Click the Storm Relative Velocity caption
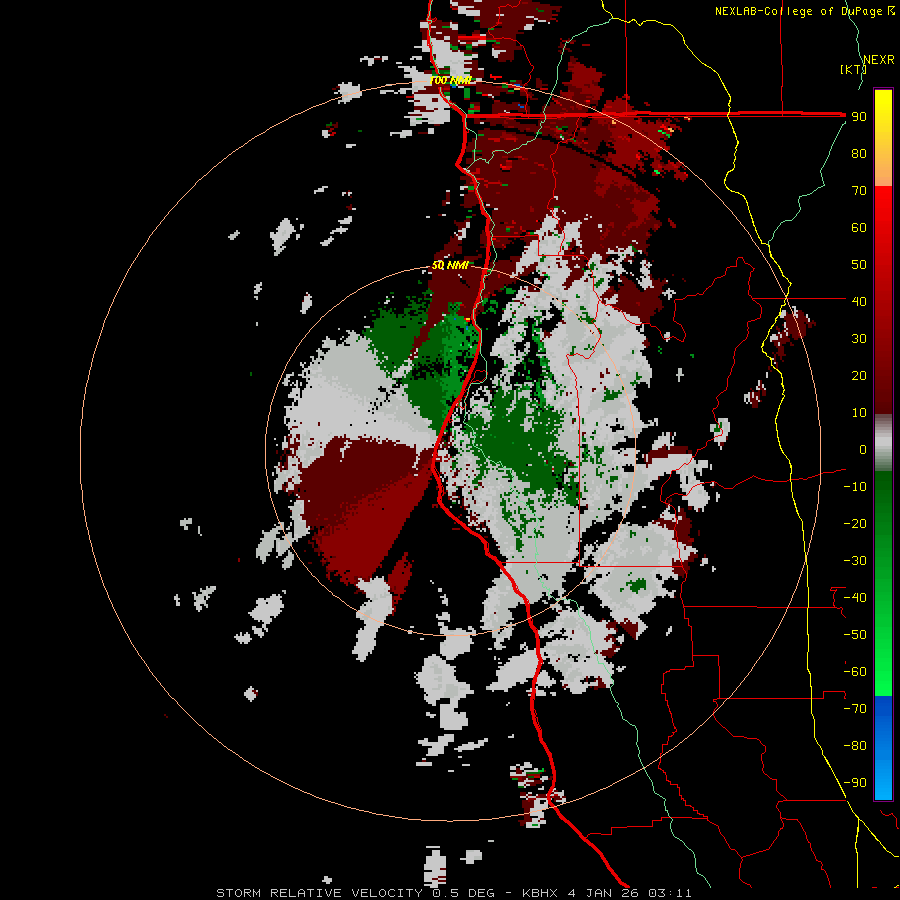The image size is (900, 900). 453,893
